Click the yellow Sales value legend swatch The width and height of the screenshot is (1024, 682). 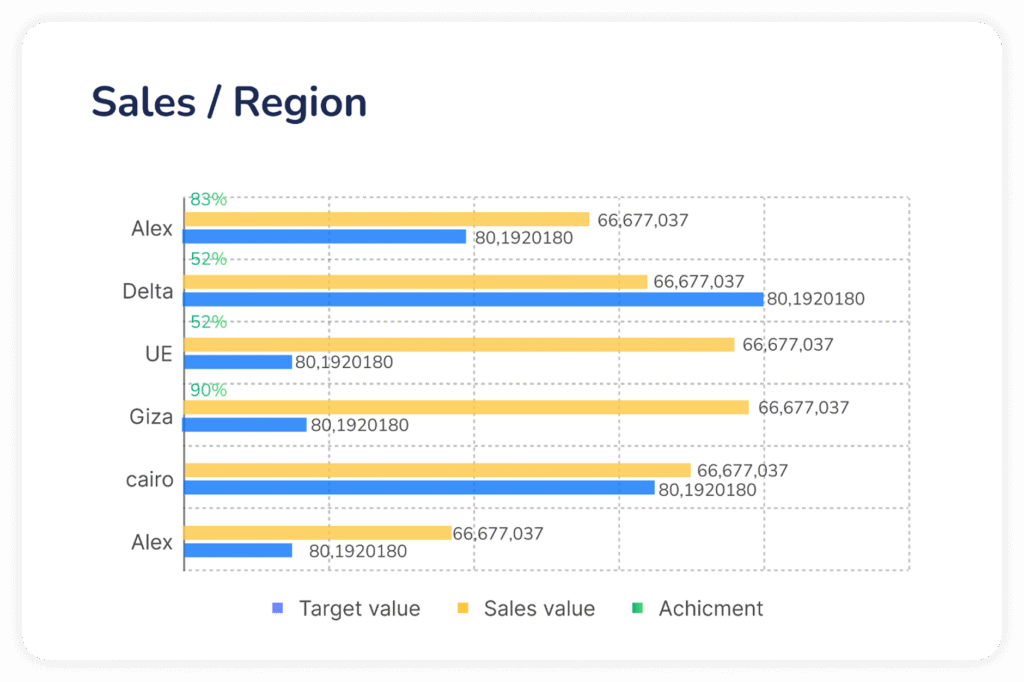[463, 608]
